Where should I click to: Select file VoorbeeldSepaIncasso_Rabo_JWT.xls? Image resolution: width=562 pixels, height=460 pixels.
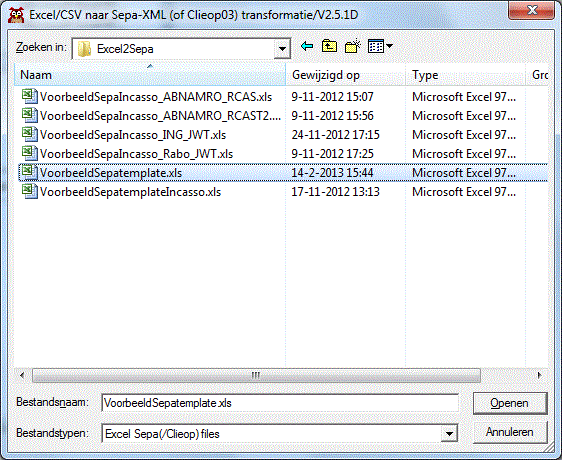pos(137,154)
